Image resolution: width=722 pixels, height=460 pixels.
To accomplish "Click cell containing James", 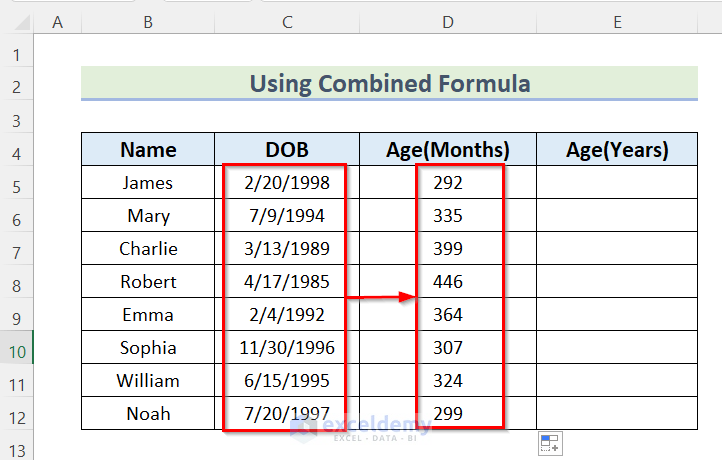I will 148,183.
